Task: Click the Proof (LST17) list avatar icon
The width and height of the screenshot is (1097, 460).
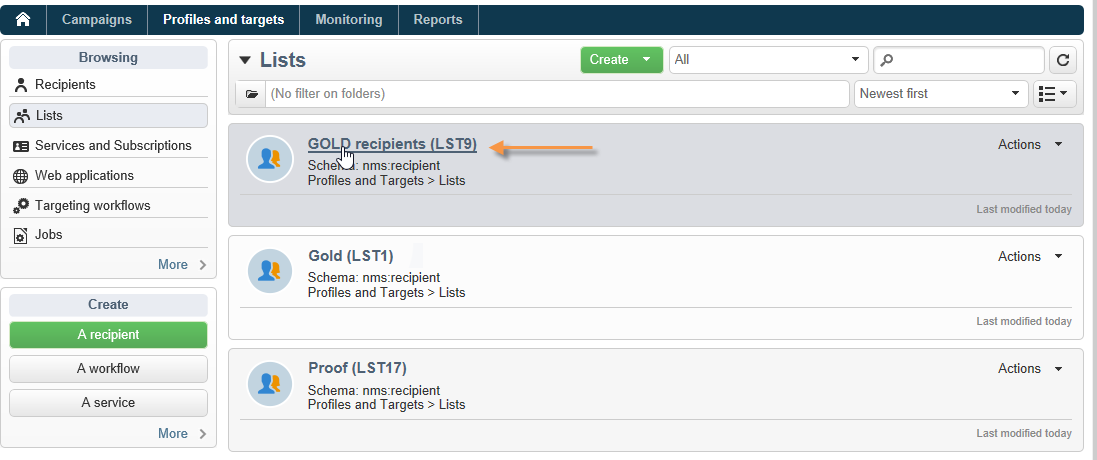Action: (x=269, y=382)
